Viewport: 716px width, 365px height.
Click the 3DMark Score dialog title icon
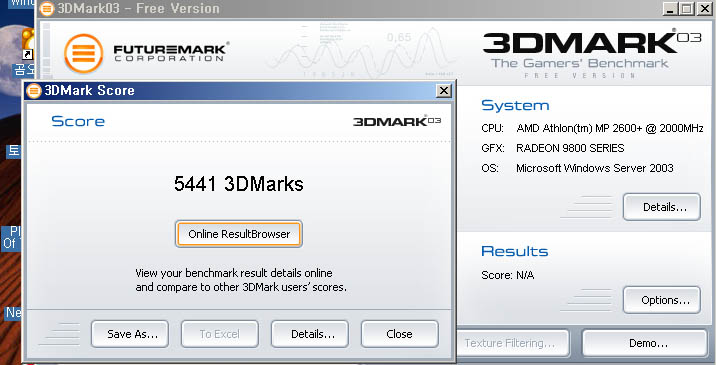(x=34, y=90)
